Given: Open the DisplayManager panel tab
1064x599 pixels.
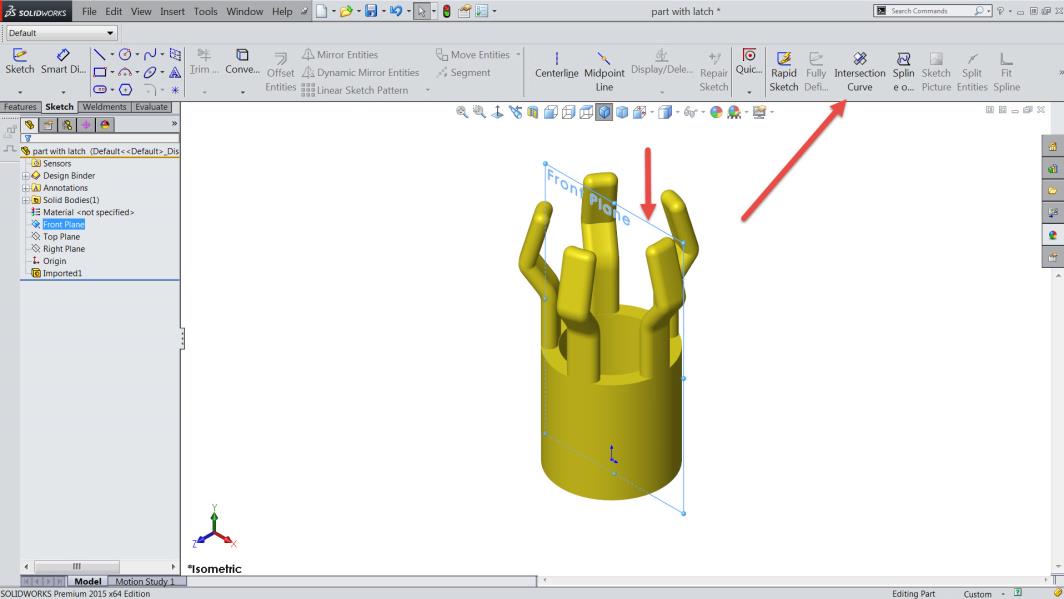Looking at the screenshot, I should click(x=104, y=125).
